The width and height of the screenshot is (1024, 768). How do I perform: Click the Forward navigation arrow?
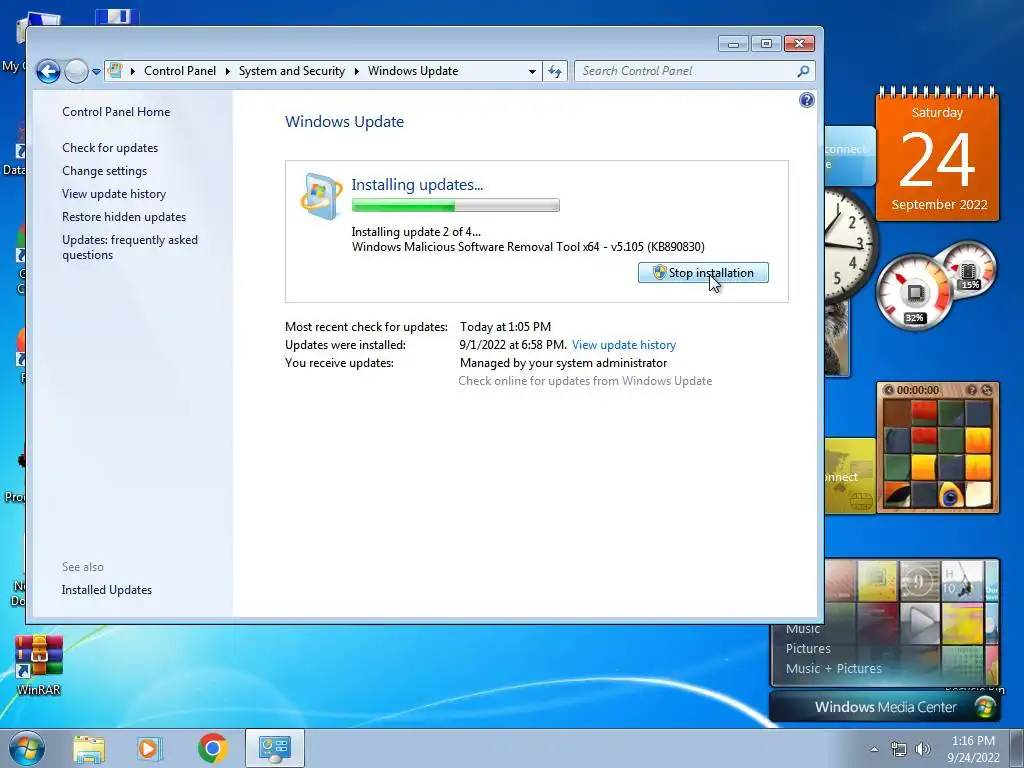pyautogui.click(x=76, y=71)
